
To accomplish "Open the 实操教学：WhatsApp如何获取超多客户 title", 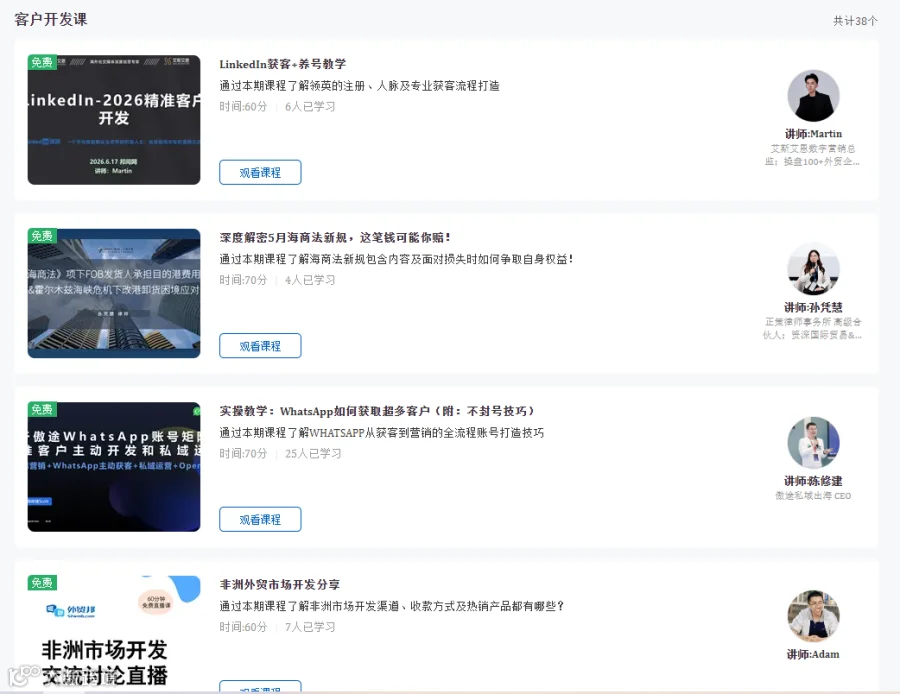I will [377, 411].
